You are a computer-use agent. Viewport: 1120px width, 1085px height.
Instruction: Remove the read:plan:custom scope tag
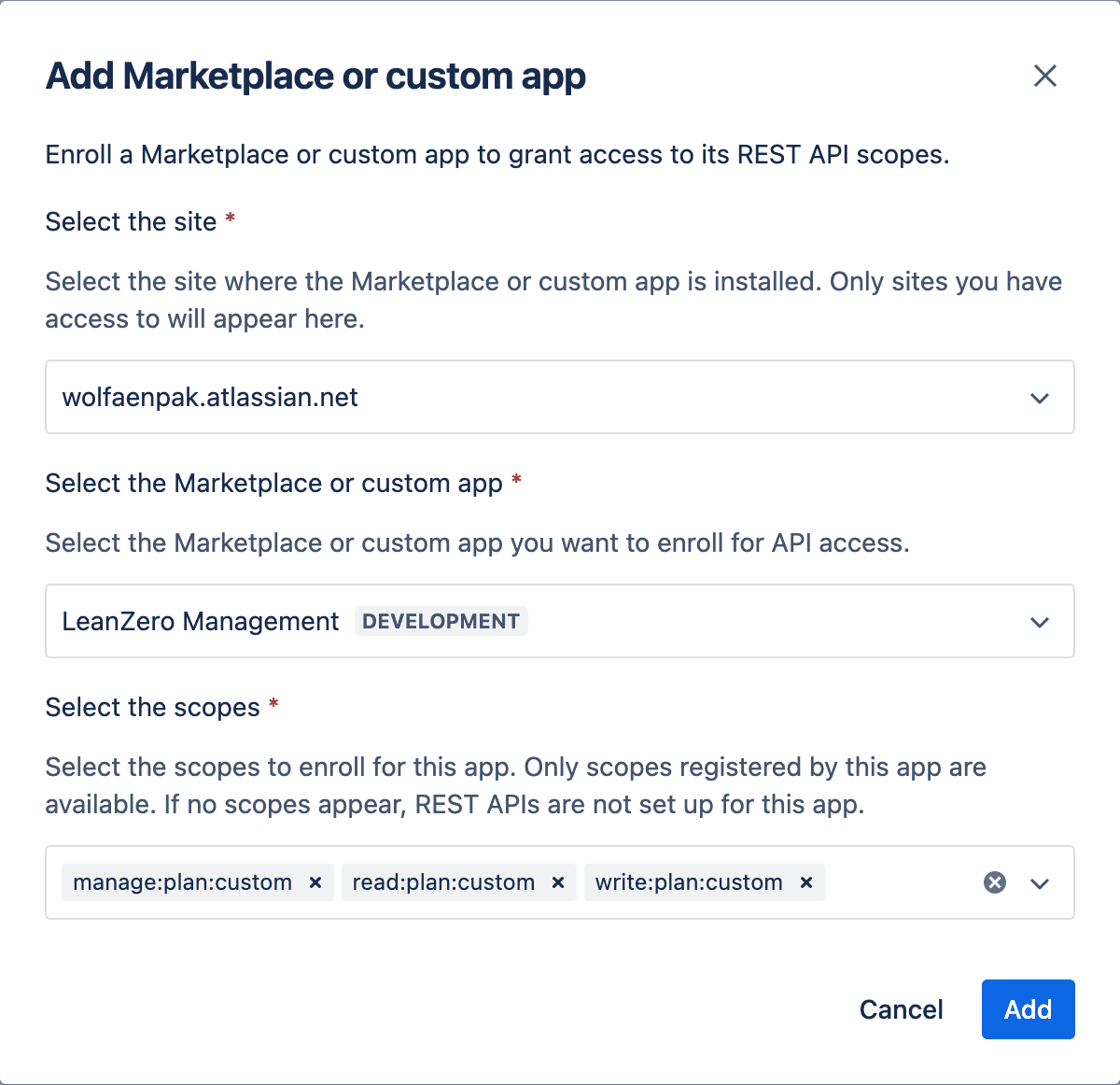point(558,882)
